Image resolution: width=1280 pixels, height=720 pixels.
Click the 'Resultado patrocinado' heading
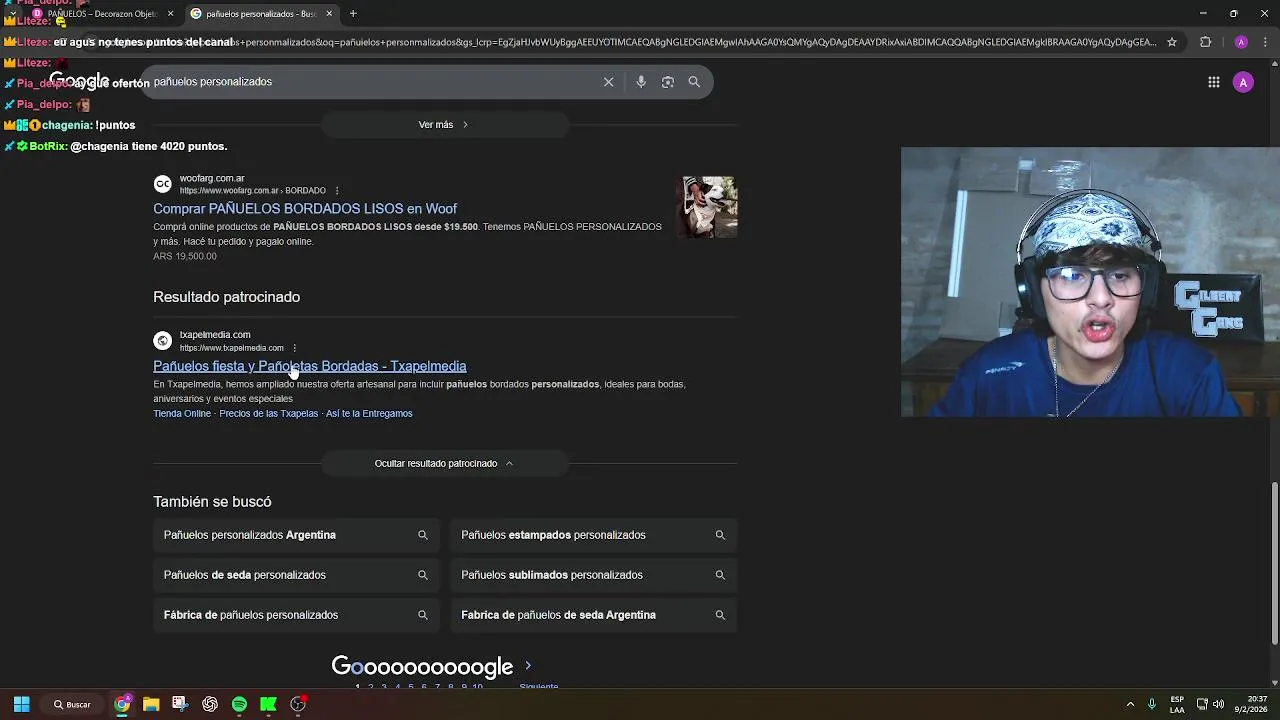pyautogui.click(x=226, y=297)
